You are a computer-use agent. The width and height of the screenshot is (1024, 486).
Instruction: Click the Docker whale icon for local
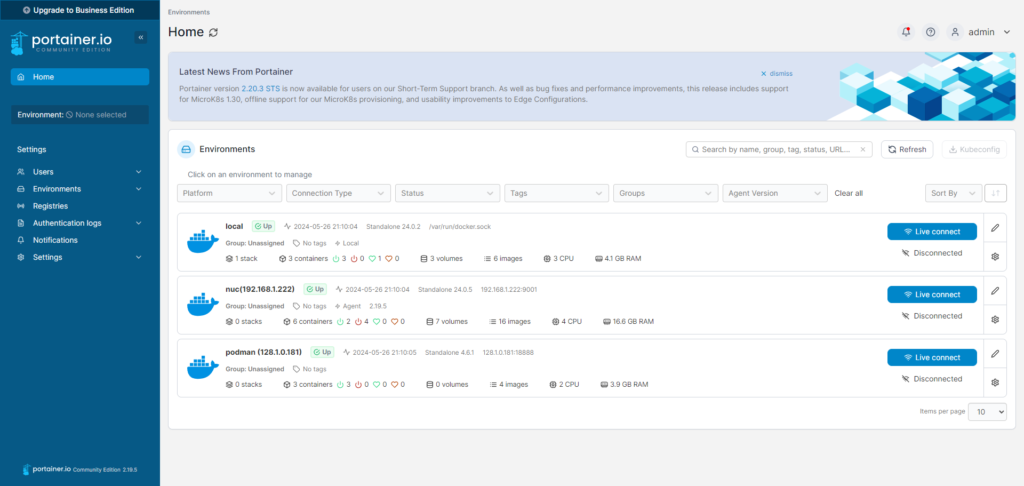tap(202, 242)
